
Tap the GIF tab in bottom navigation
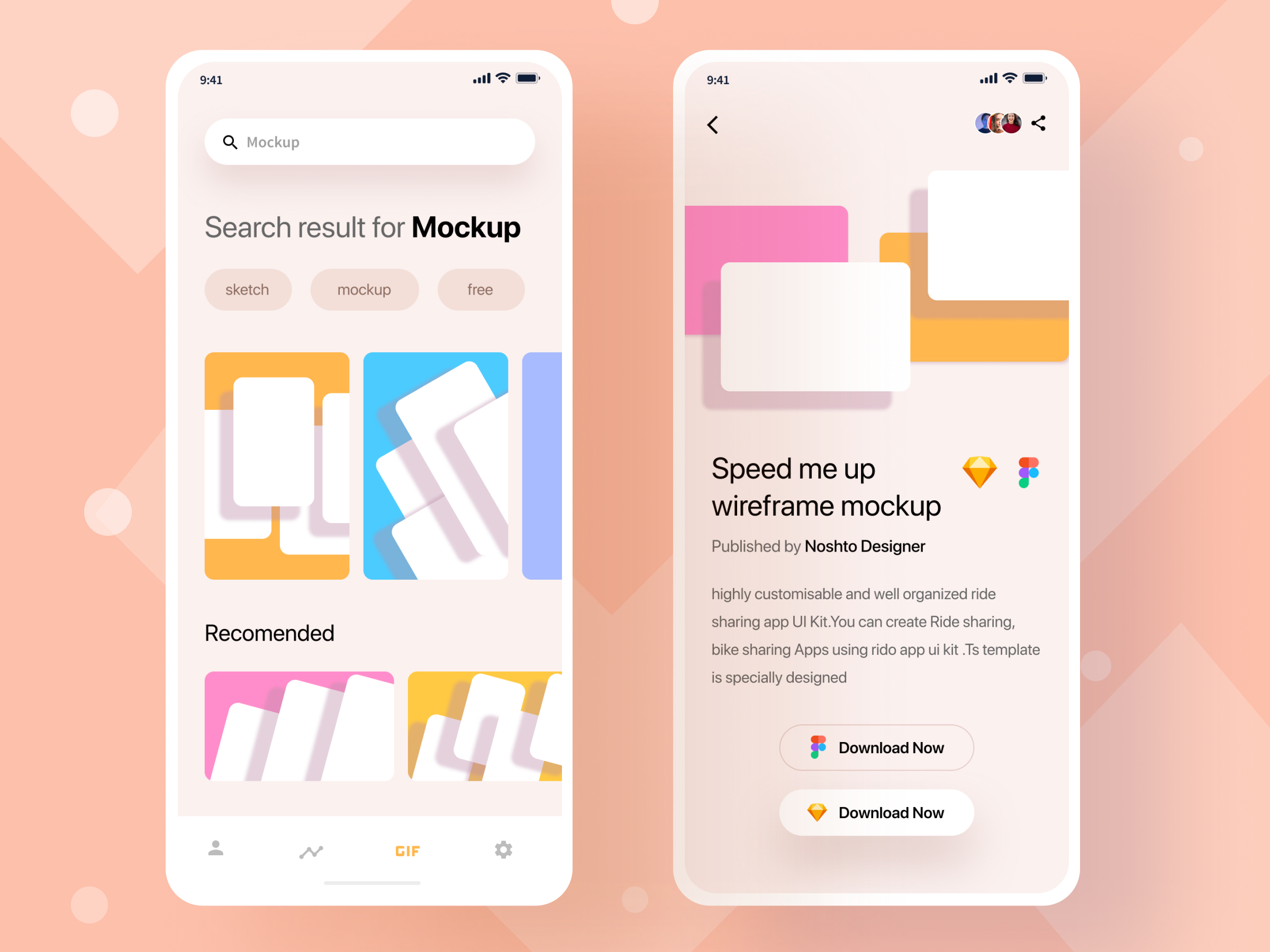407,850
